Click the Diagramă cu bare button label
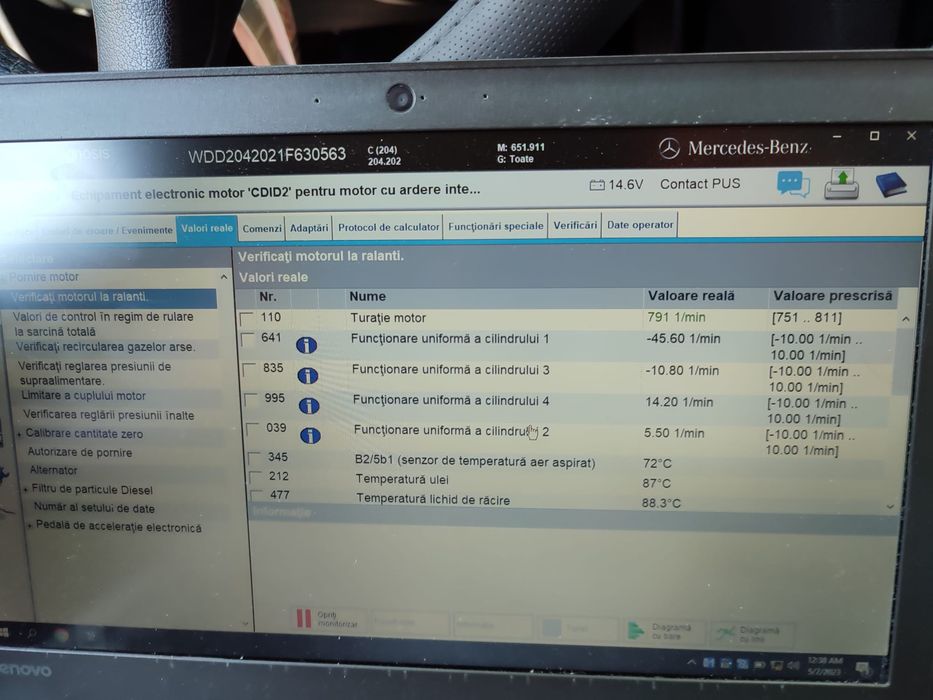Image resolution: width=933 pixels, height=700 pixels. coord(671,632)
